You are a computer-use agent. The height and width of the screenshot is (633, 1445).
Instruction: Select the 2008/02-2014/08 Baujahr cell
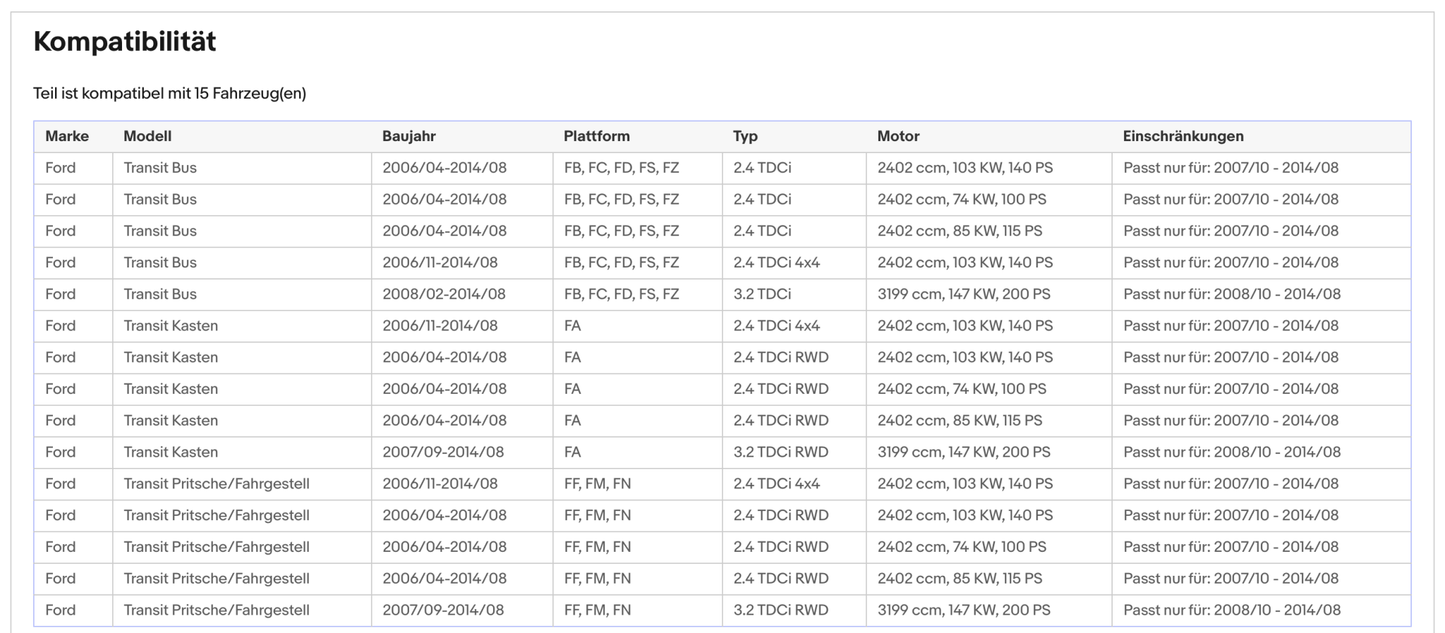coord(444,294)
